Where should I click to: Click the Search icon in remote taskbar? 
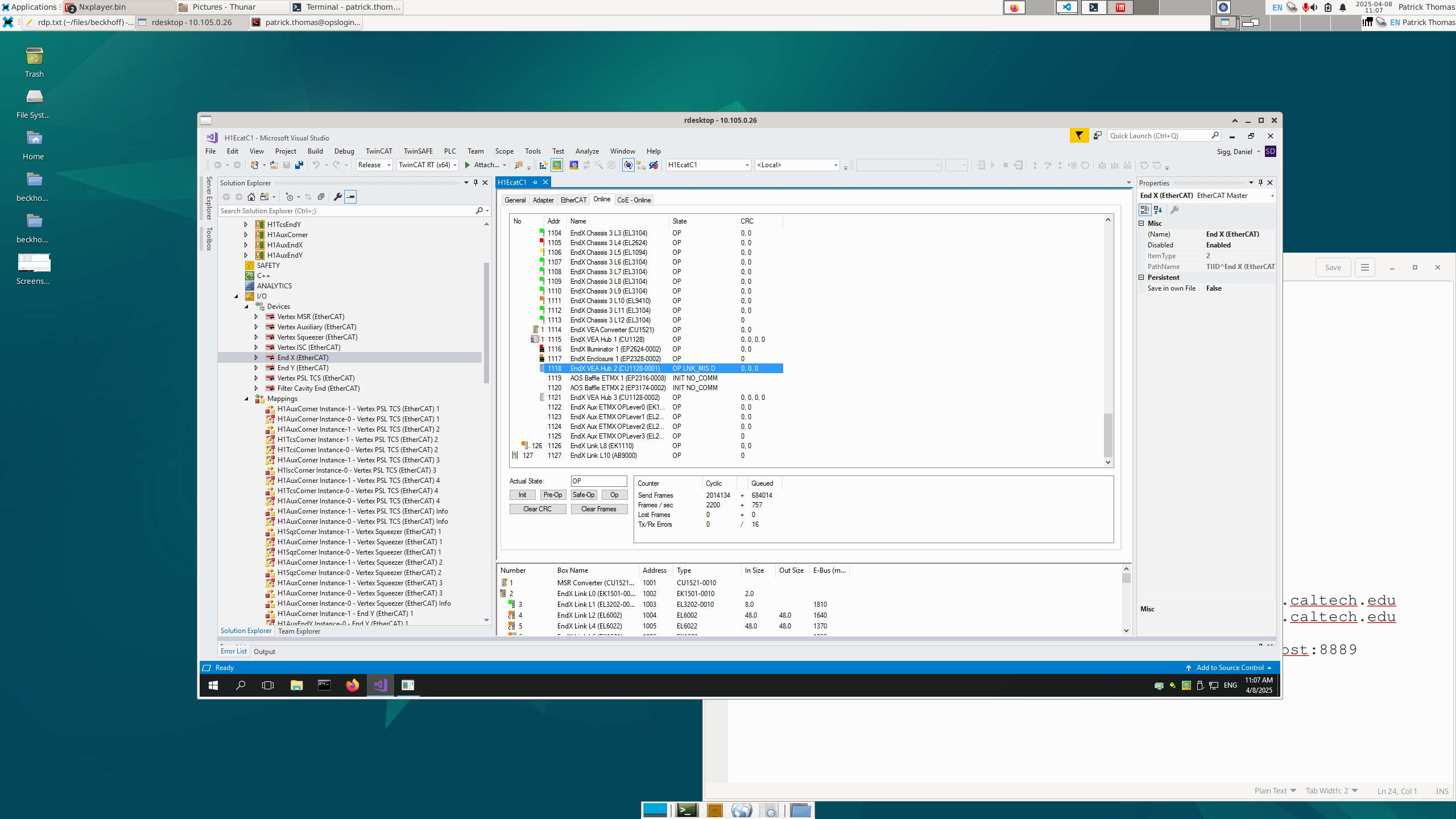pyautogui.click(x=241, y=685)
